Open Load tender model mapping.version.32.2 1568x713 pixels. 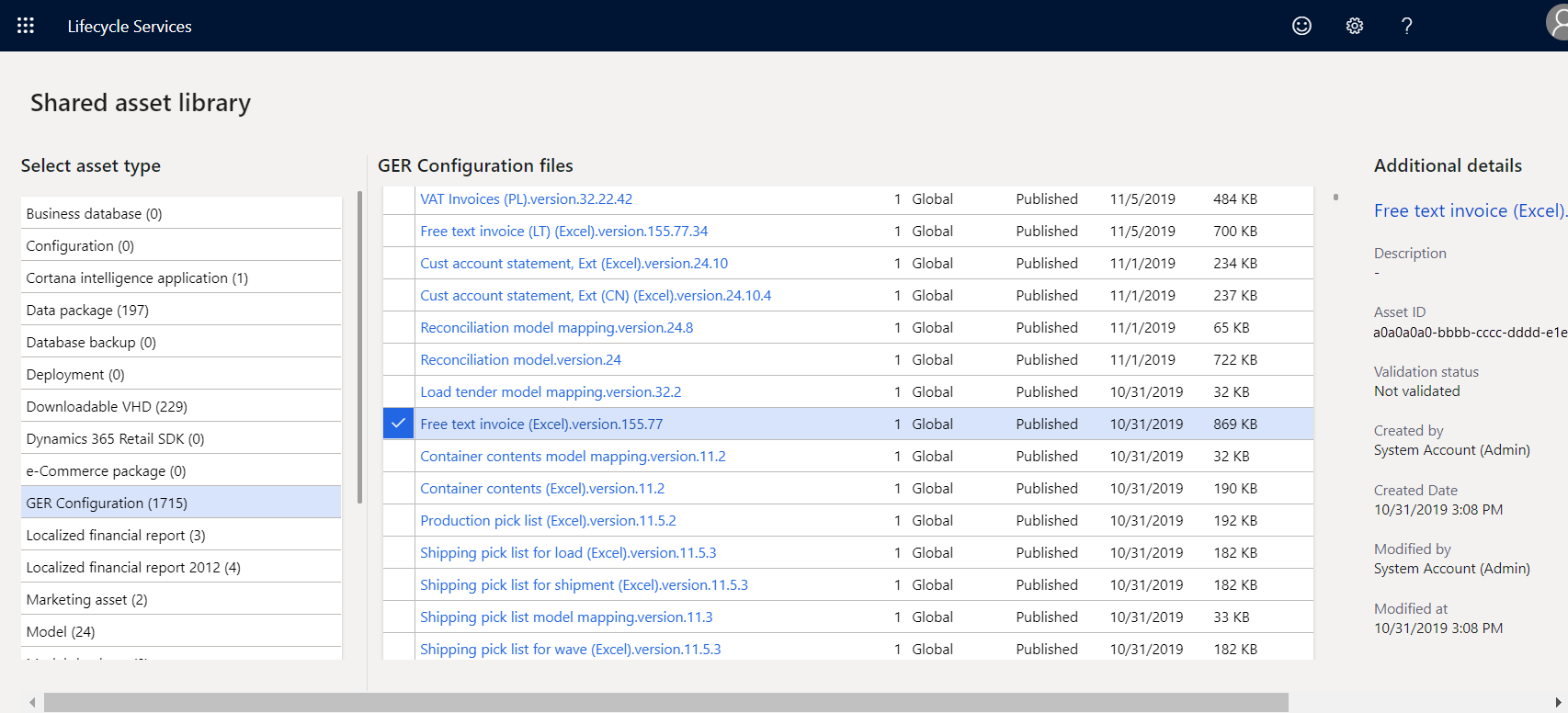[551, 391]
